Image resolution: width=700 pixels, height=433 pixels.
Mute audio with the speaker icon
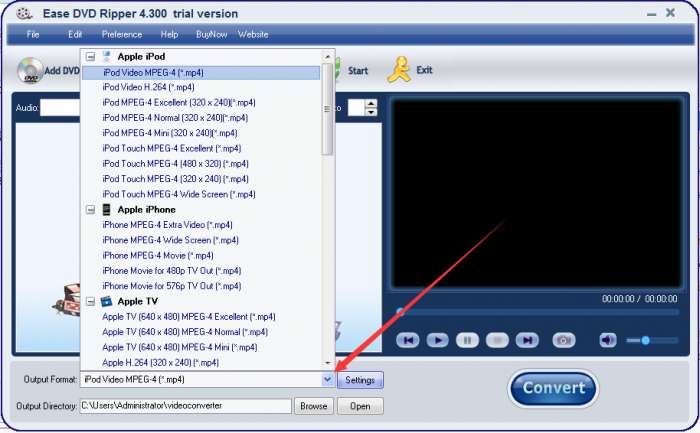608,340
